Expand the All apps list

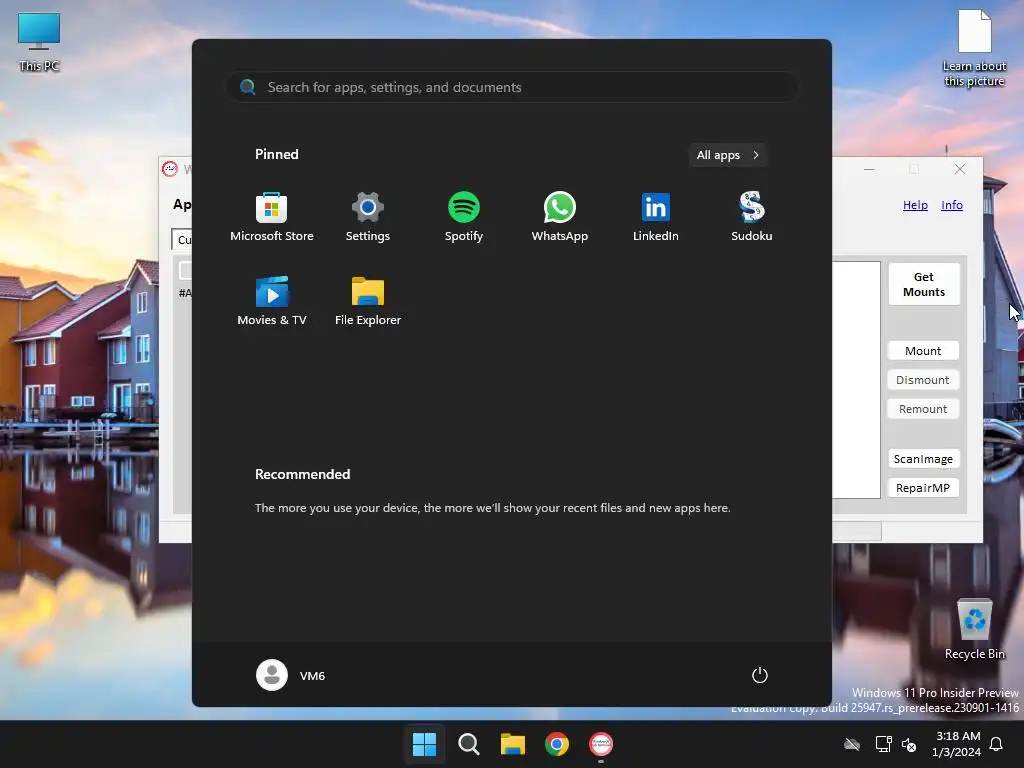728,155
